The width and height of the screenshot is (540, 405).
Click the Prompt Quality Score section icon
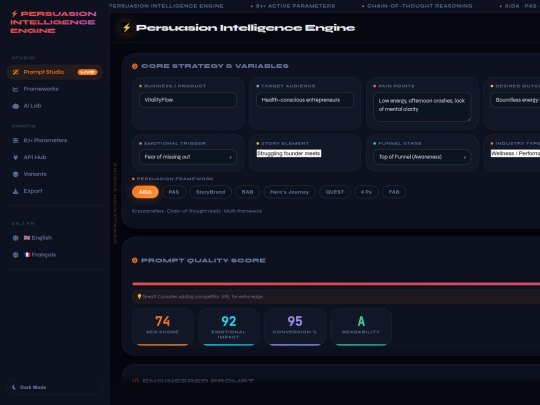click(x=135, y=260)
